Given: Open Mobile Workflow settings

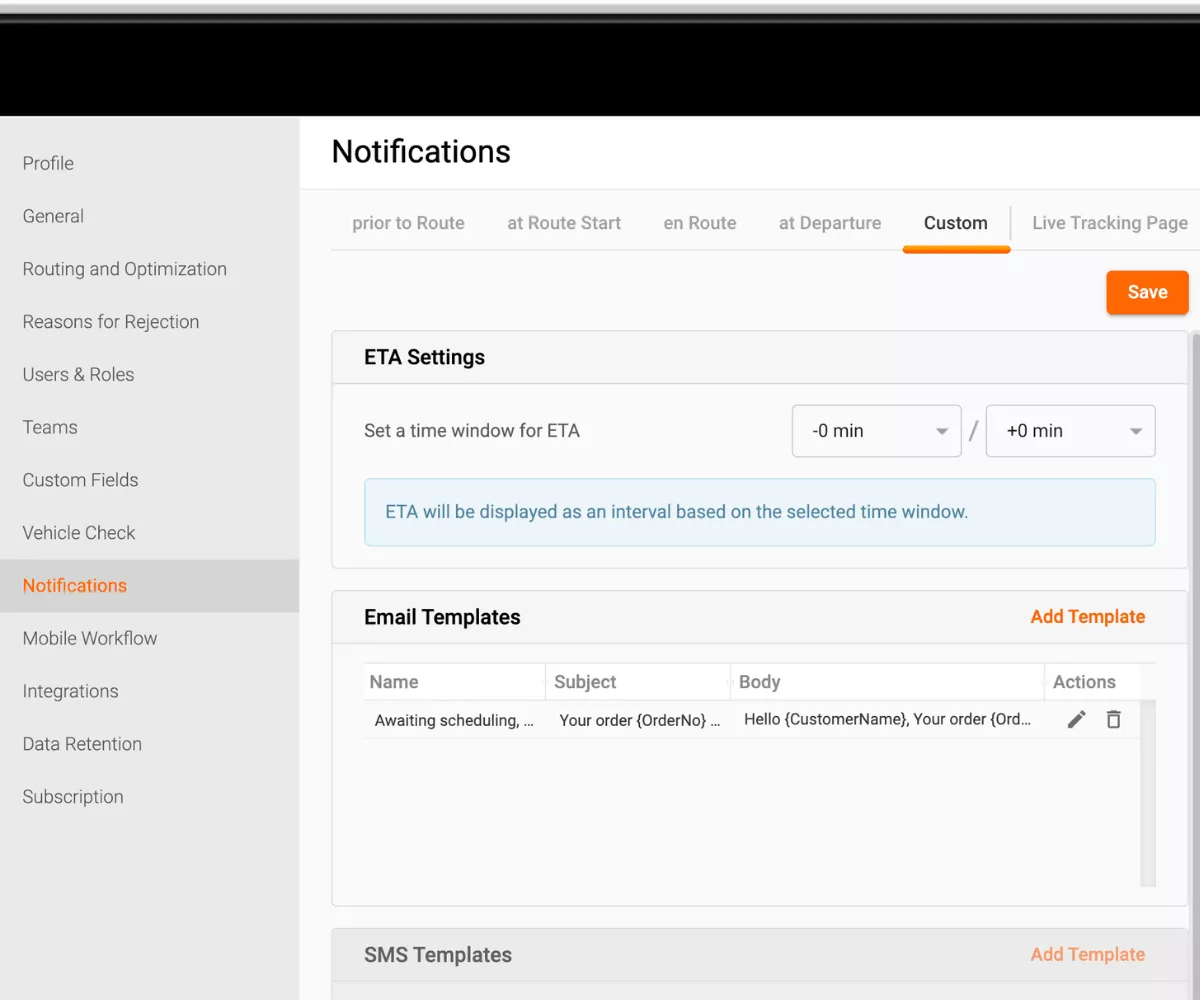Looking at the screenshot, I should pos(149,638).
